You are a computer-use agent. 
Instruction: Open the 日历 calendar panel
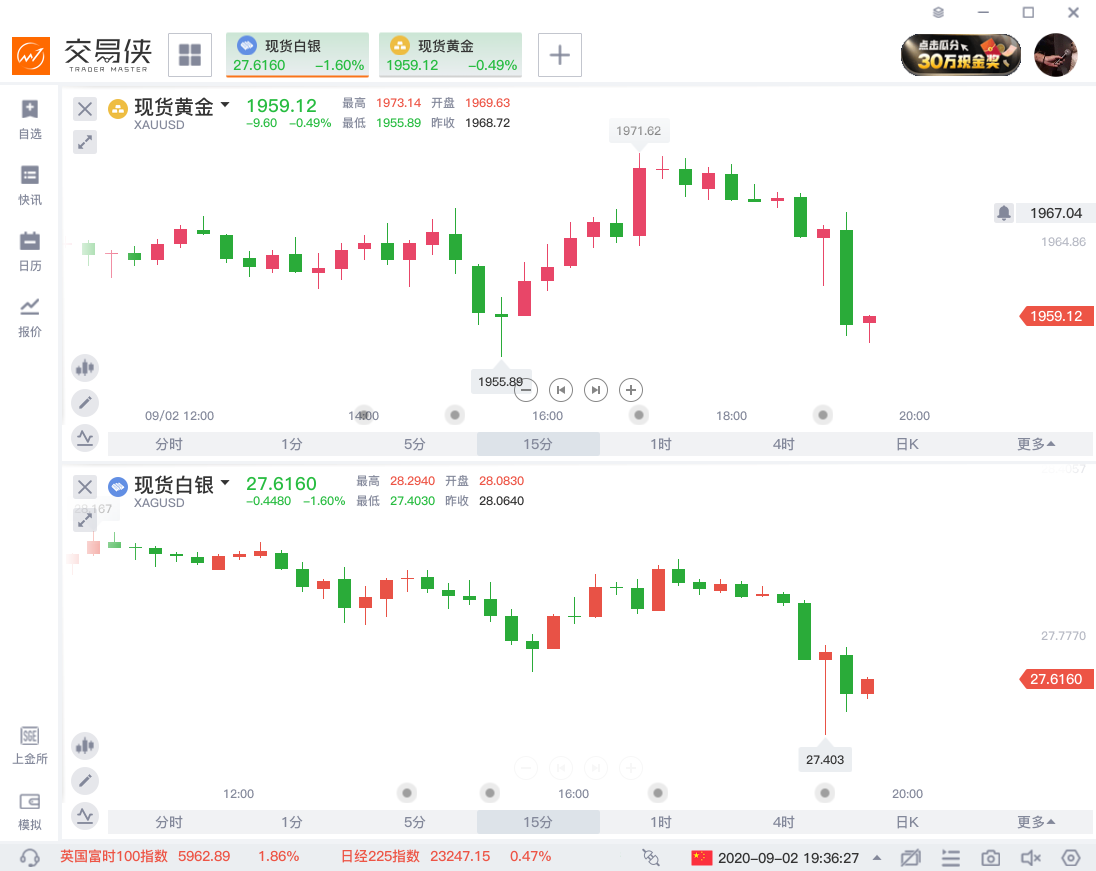[x=30, y=250]
